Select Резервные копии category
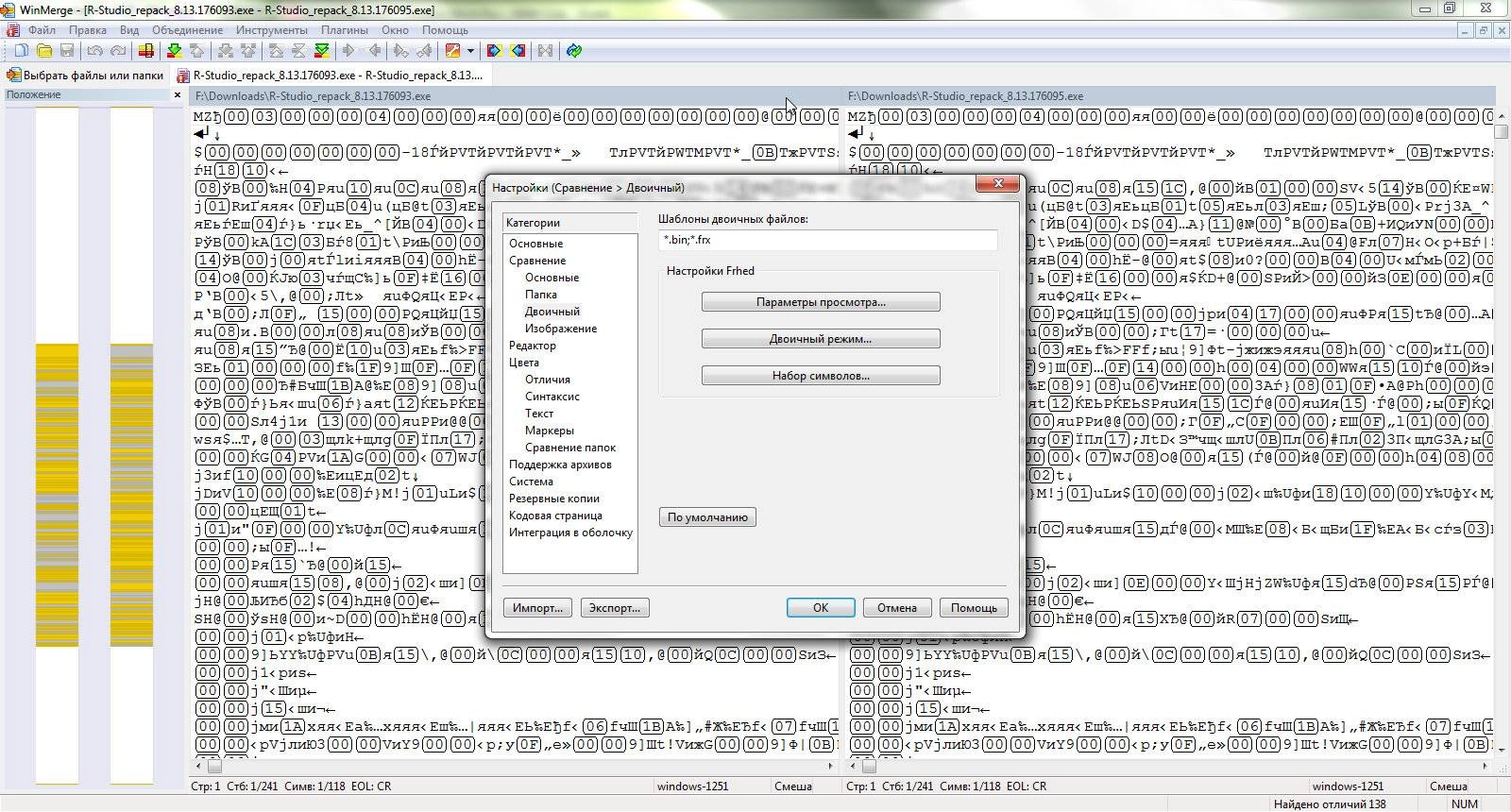Viewport: 1511px width, 812px height. click(554, 499)
